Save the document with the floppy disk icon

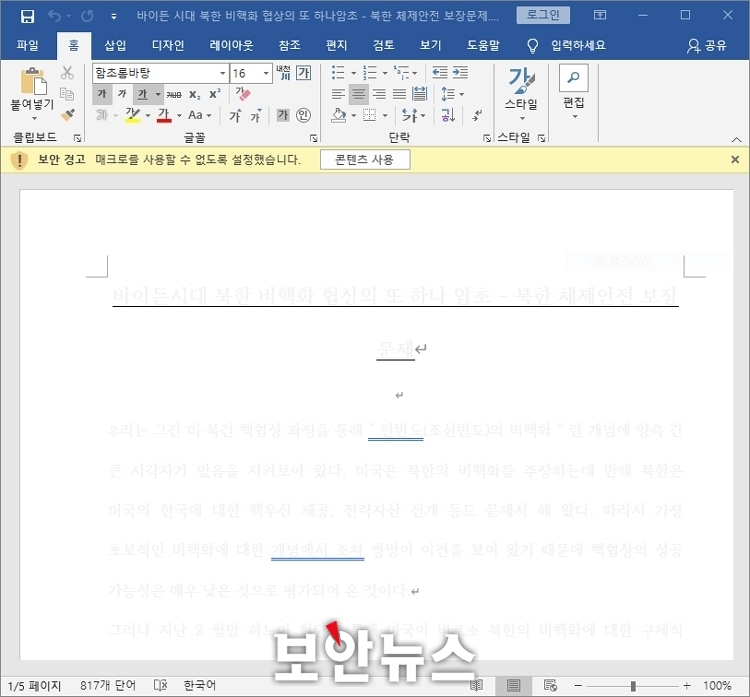(27, 16)
